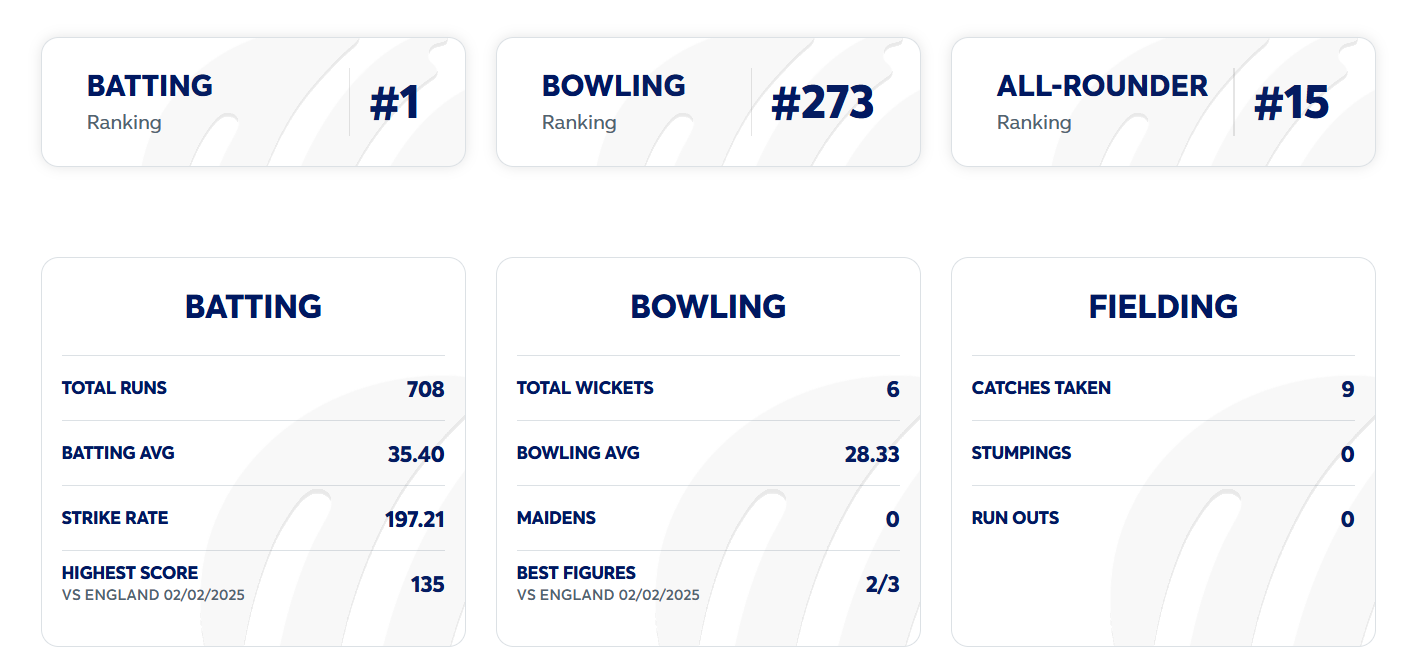Click the Batting Ranking card title
This screenshot has width=1410, height=672.
click(x=150, y=86)
